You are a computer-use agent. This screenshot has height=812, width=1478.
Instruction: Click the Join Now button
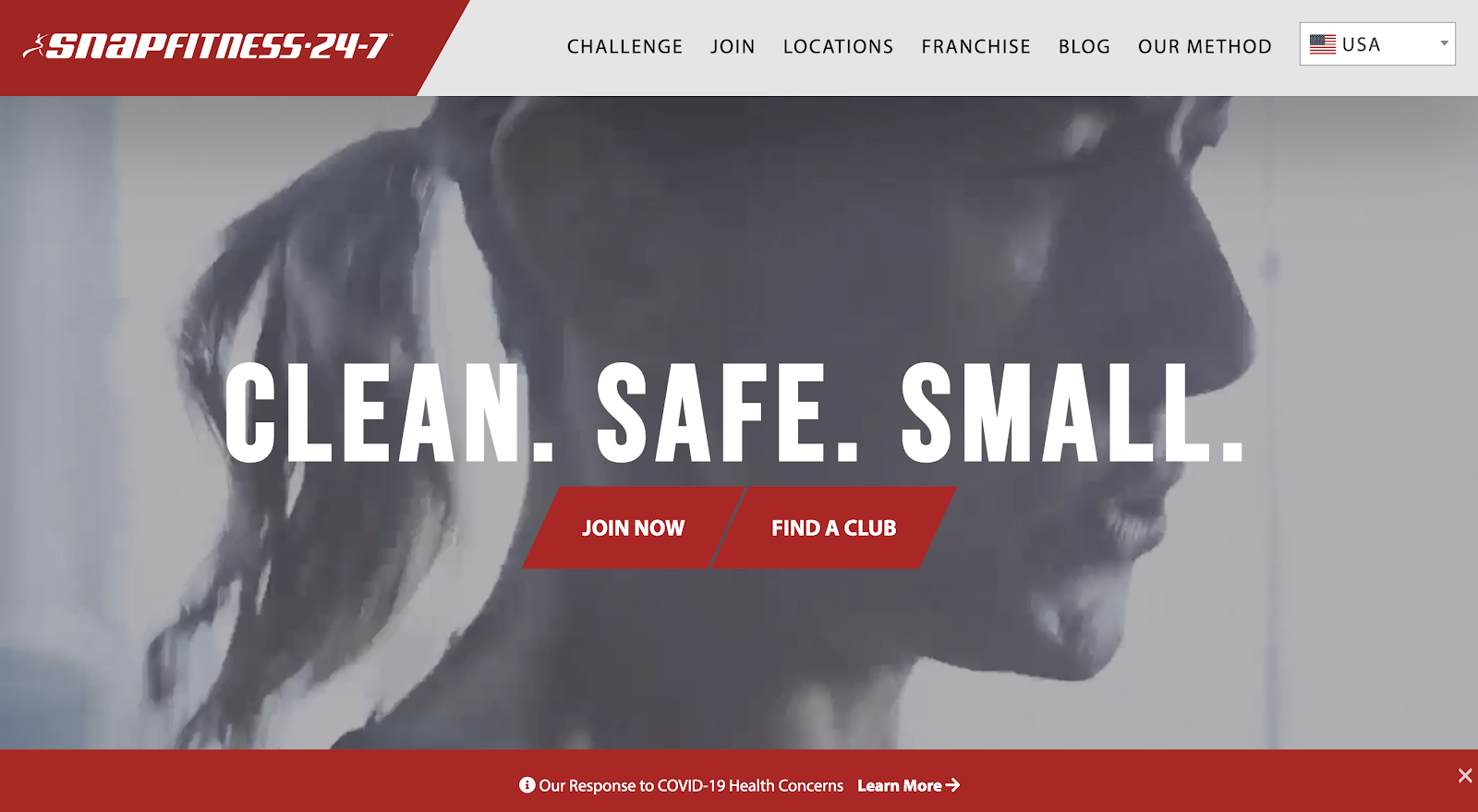(x=634, y=527)
